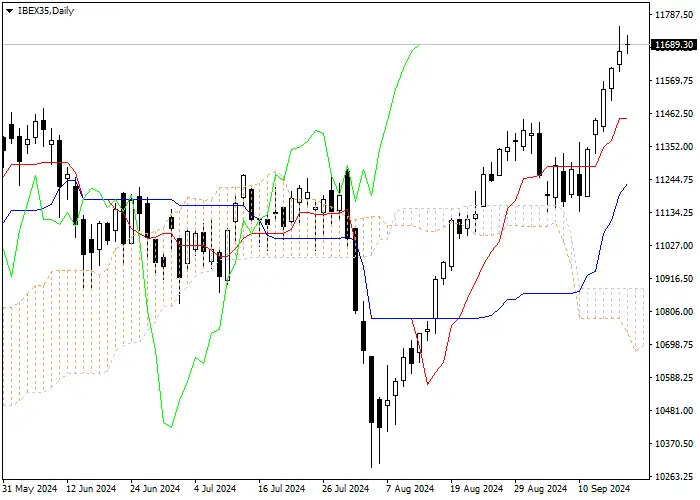Screen dimensions: 700x500
Task: Click the 11352.00 price axis label
Action: (x=674, y=147)
